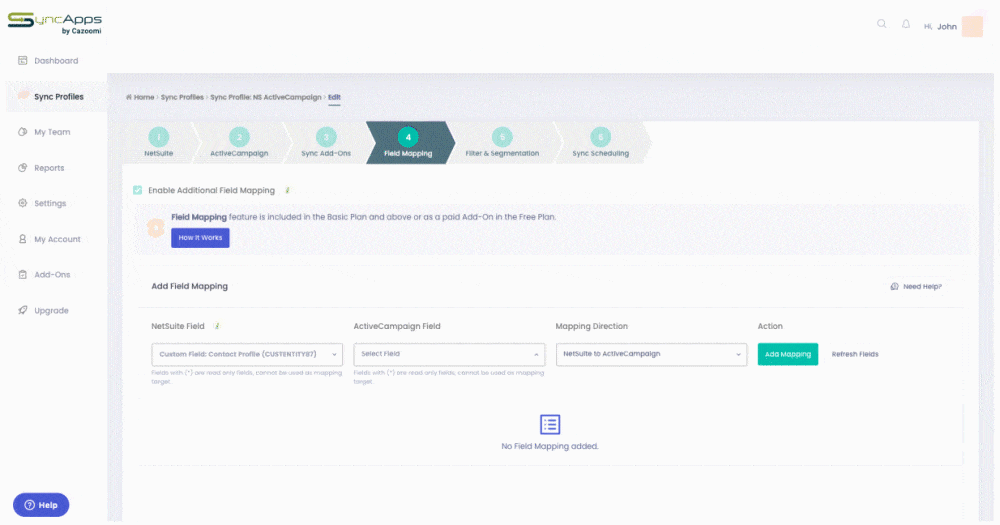This screenshot has width=1000, height=525.
Task: Click the Reports sidebar icon
Action: click(x=22, y=168)
